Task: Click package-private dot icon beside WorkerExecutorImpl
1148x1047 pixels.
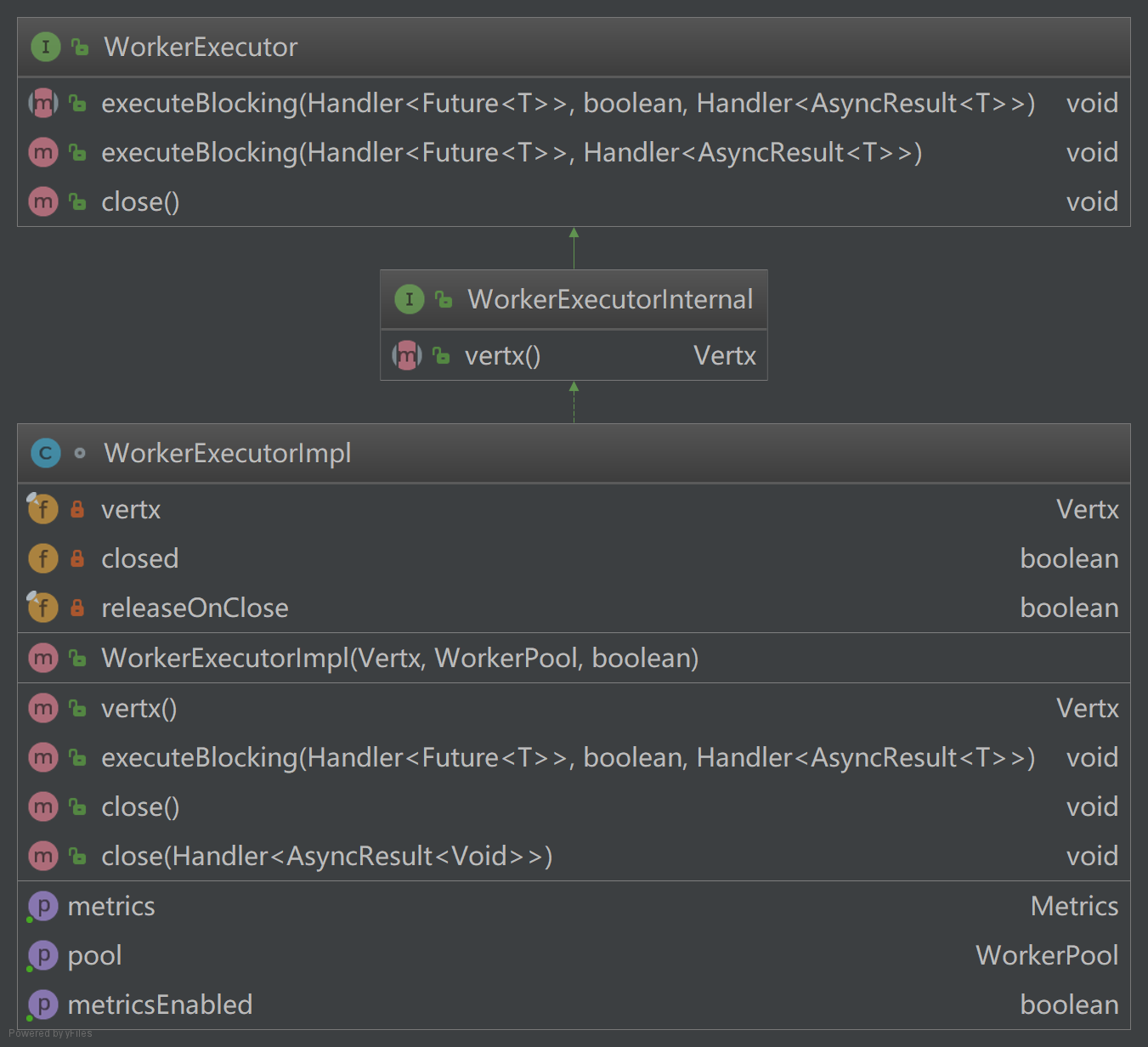Action: coord(80,453)
